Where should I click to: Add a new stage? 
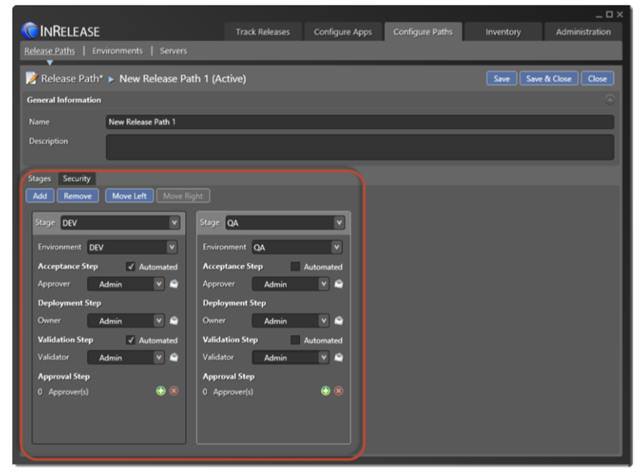tap(40, 196)
